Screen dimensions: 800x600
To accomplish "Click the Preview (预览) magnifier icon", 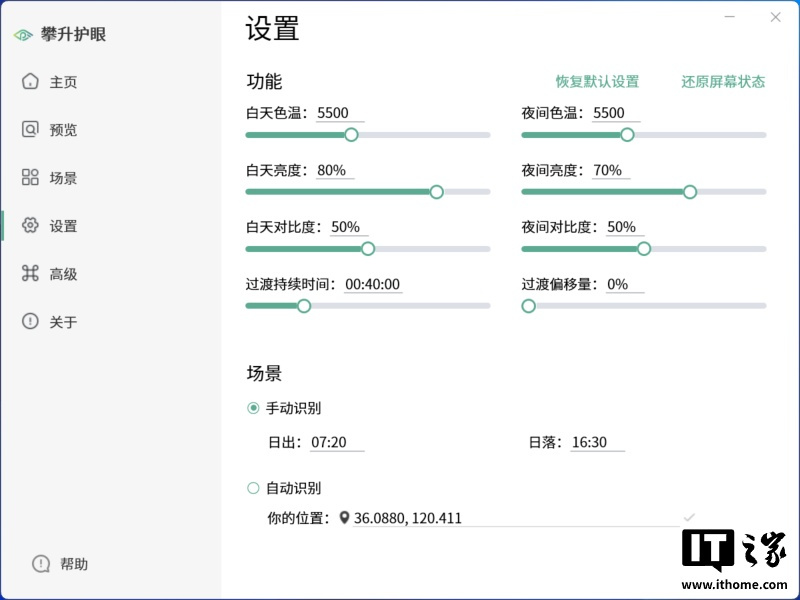I will (x=30, y=130).
